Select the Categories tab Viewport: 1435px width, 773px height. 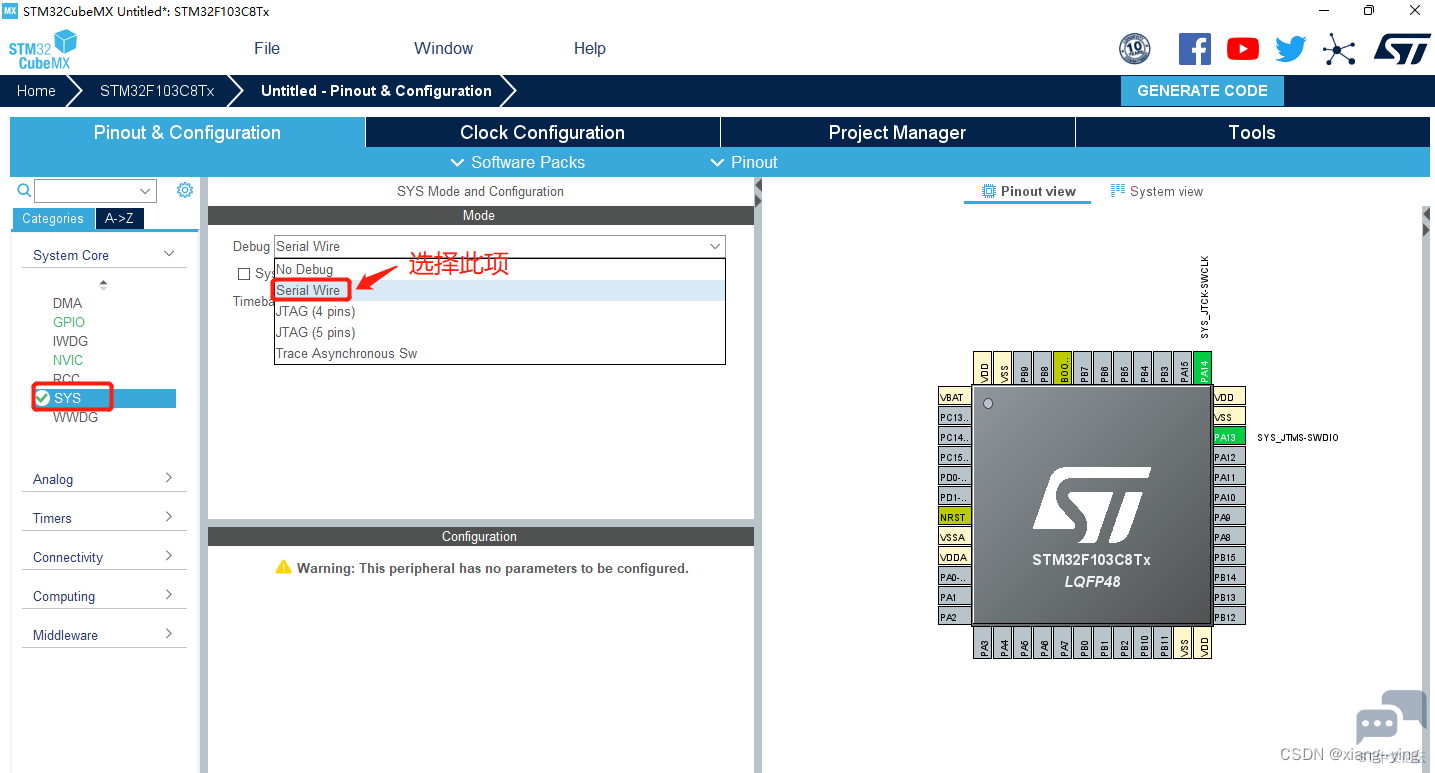pyautogui.click(x=53, y=219)
